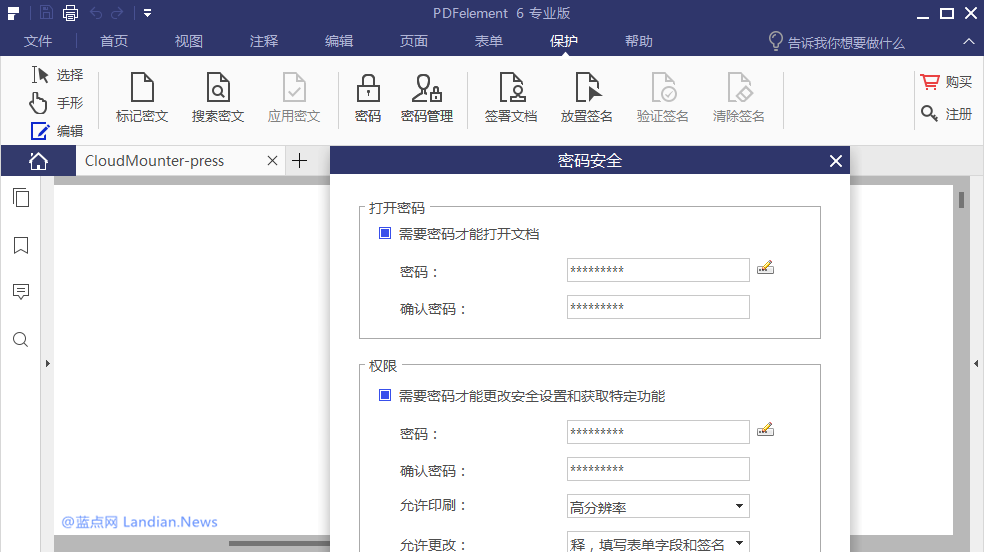
Task: Expand the right side panel arrow
Action: (x=976, y=363)
